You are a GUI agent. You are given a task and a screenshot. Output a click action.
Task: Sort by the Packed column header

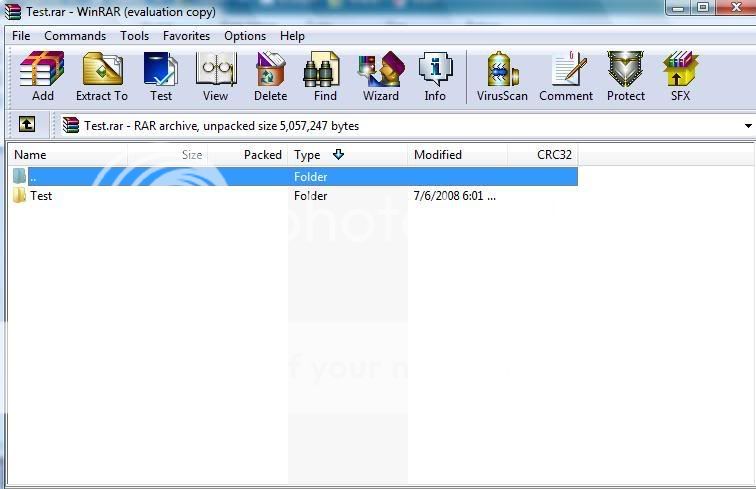pos(248,155)
